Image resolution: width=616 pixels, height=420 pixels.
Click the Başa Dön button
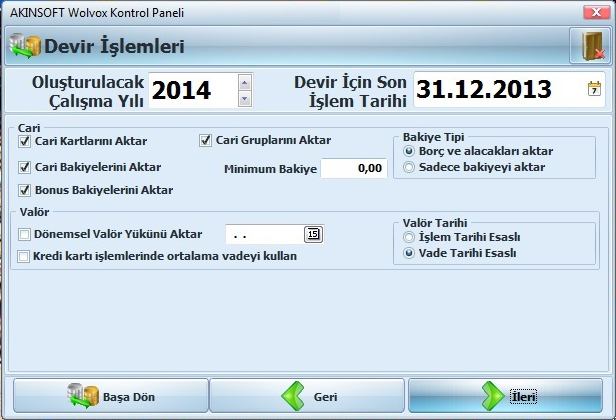coord(111,396)
